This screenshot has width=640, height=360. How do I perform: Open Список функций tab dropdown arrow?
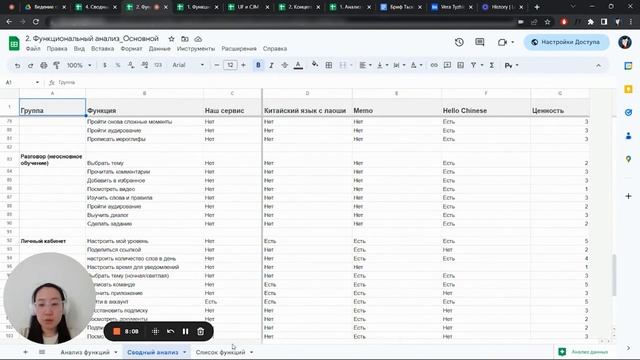click(x=251, y=352)
